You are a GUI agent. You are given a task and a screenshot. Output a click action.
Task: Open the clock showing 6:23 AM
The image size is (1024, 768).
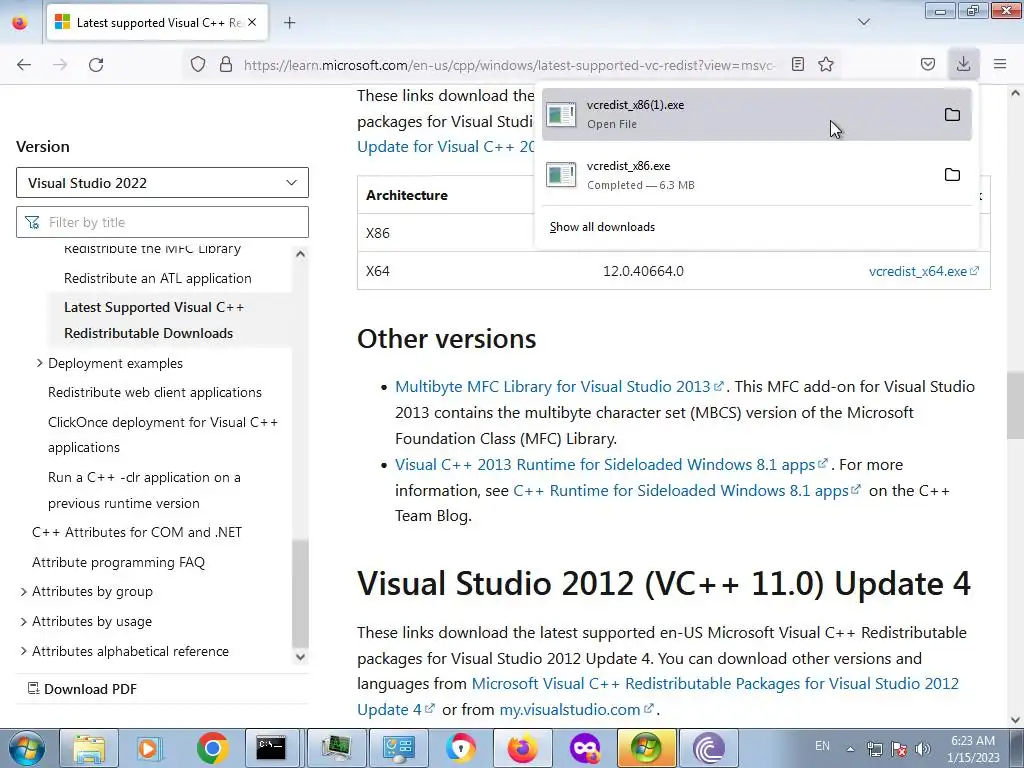point(973,749)
